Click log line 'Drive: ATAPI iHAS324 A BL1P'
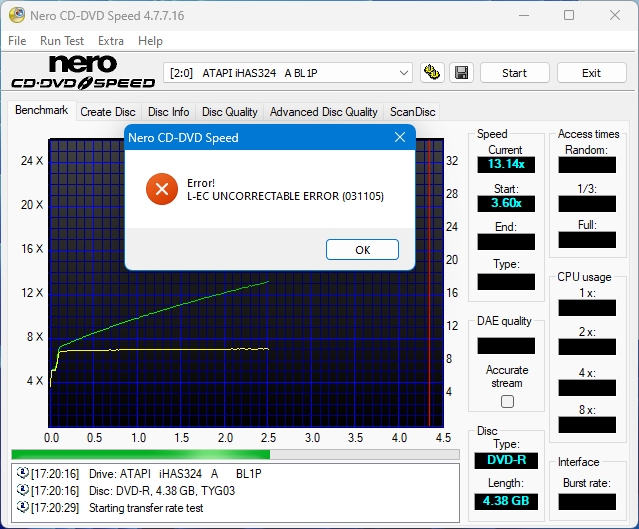This screenshot has height=529, width=639. pyautogui.click(x=175, y=474)
